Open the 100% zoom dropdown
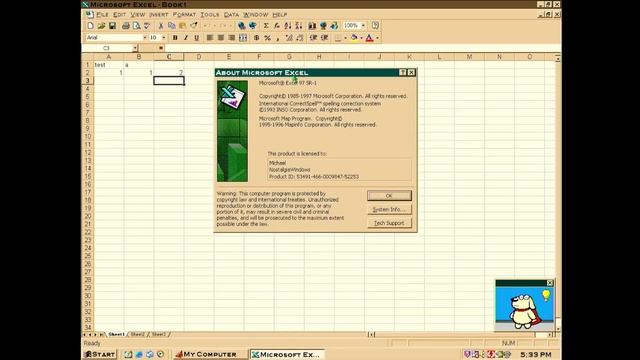Image resolution: width=640 pixels, height=360 pixels. (x=363, y=26)
